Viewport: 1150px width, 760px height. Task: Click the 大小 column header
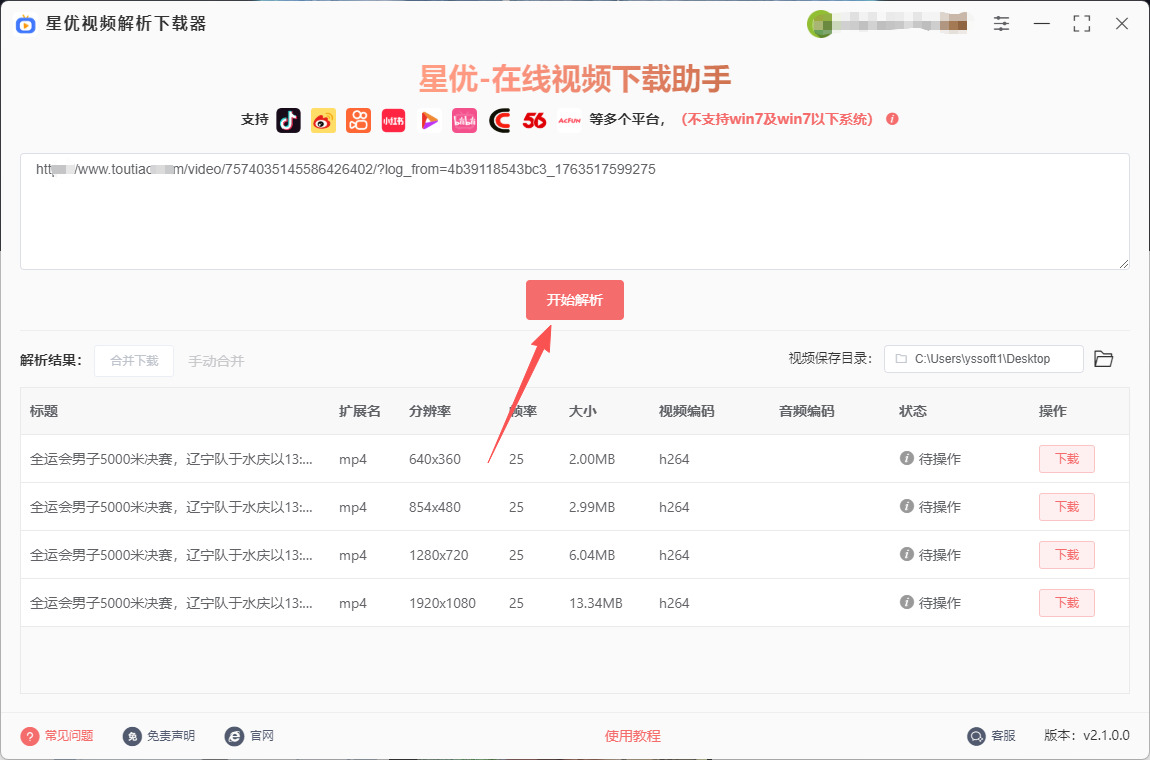[x=582, y=411]
